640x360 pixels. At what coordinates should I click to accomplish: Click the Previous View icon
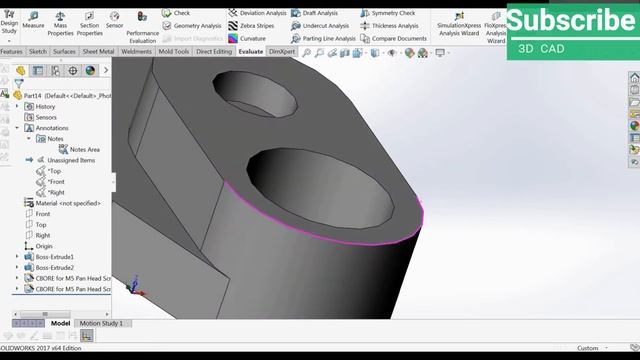(332, 53)
